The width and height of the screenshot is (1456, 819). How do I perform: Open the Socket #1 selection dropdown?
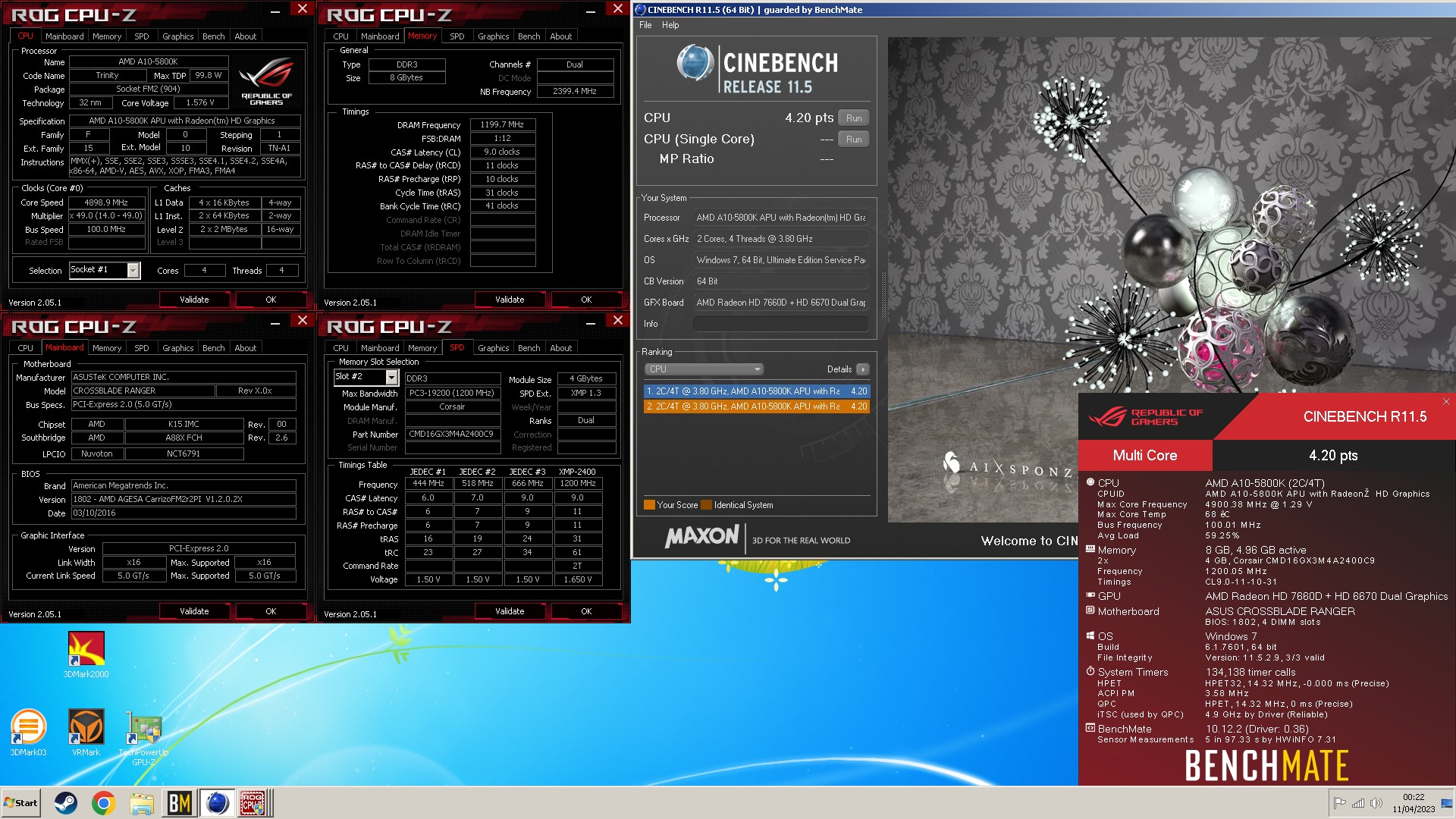pyautogui.click(x=133, y=271)
